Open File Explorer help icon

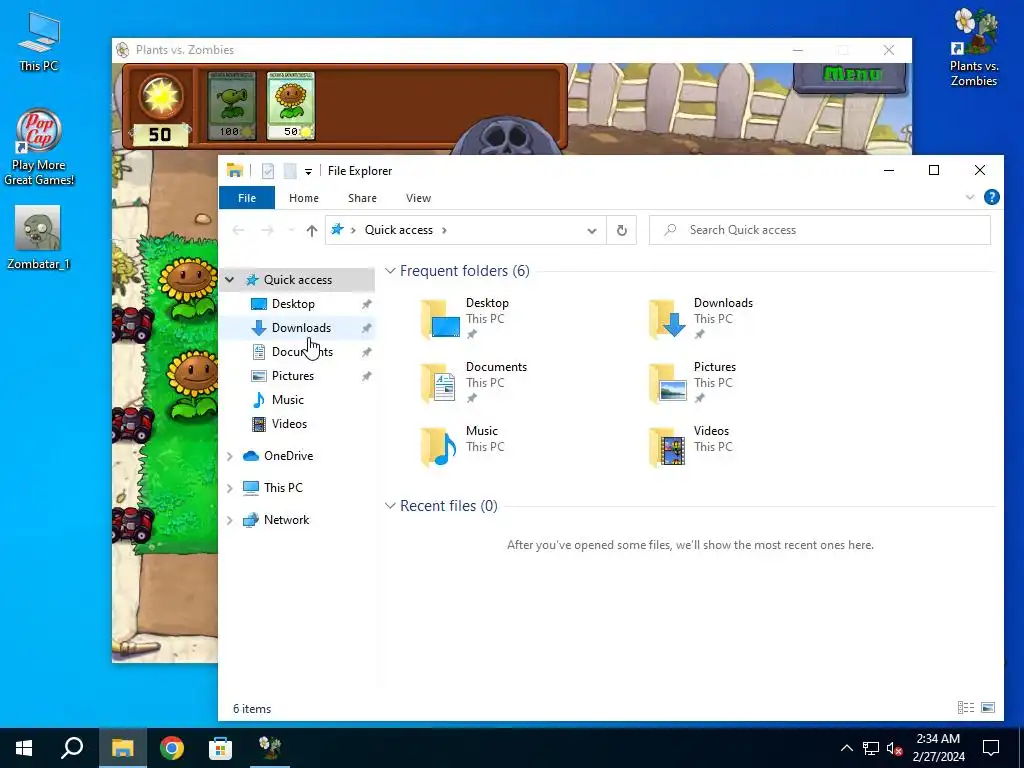point(991,197)
